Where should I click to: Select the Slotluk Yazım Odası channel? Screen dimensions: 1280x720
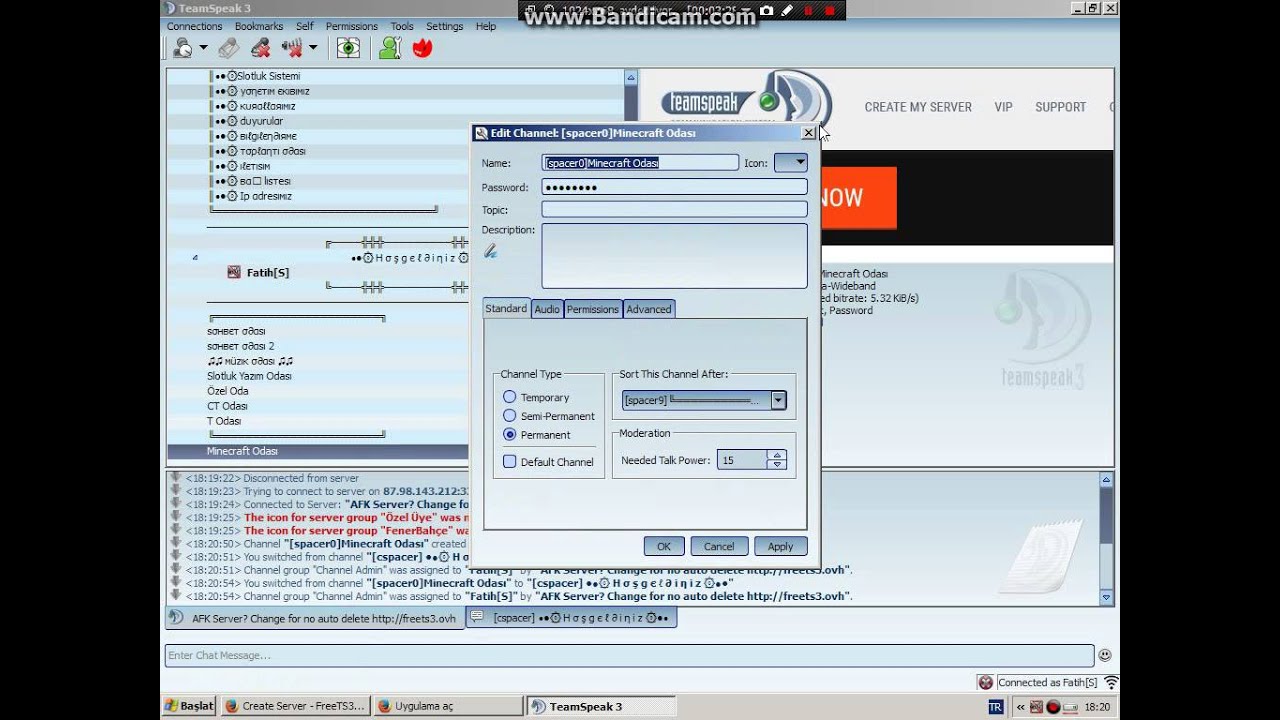[x=249, y=376]
